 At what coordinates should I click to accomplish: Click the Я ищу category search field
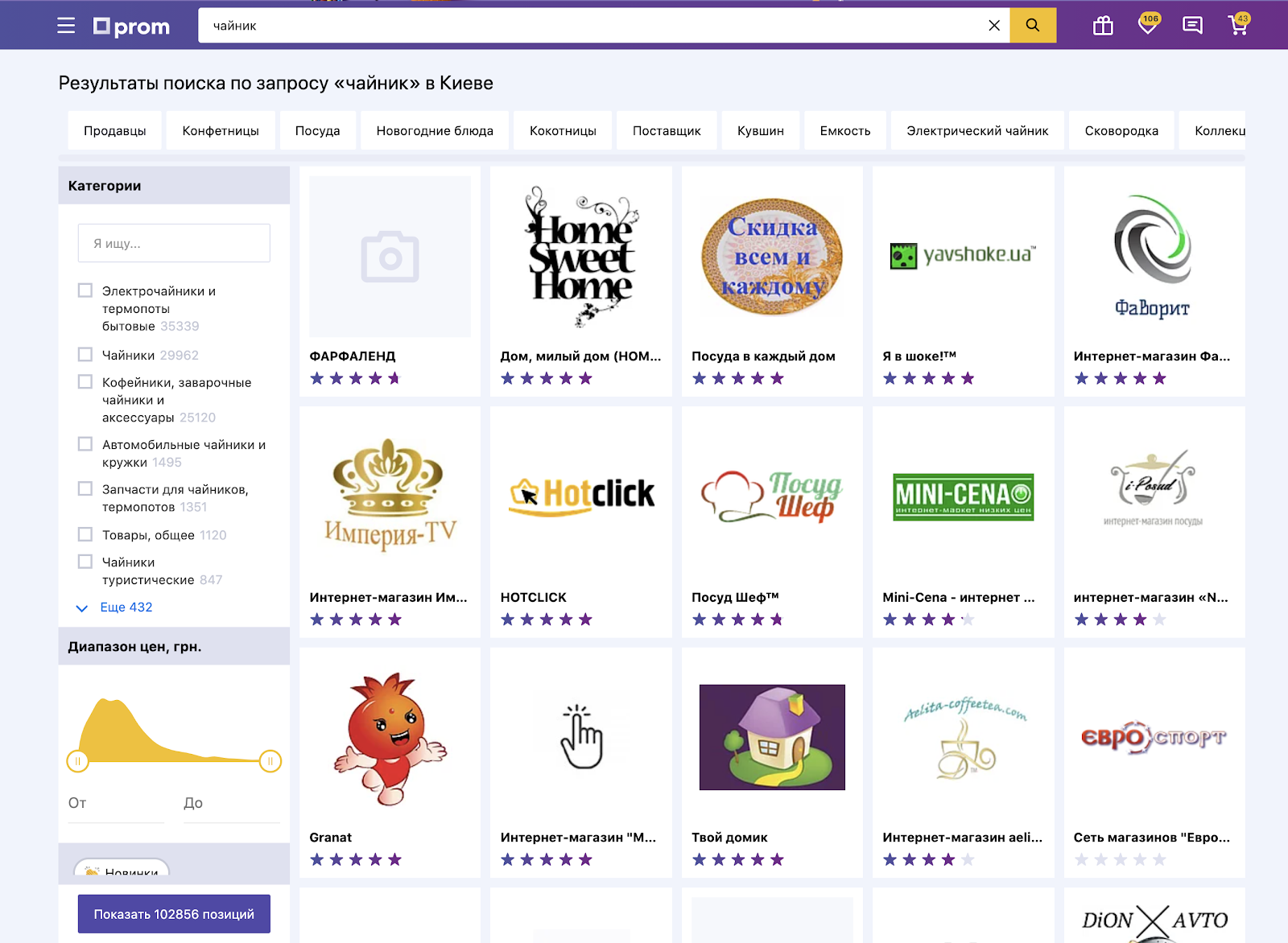click(174, 243)
